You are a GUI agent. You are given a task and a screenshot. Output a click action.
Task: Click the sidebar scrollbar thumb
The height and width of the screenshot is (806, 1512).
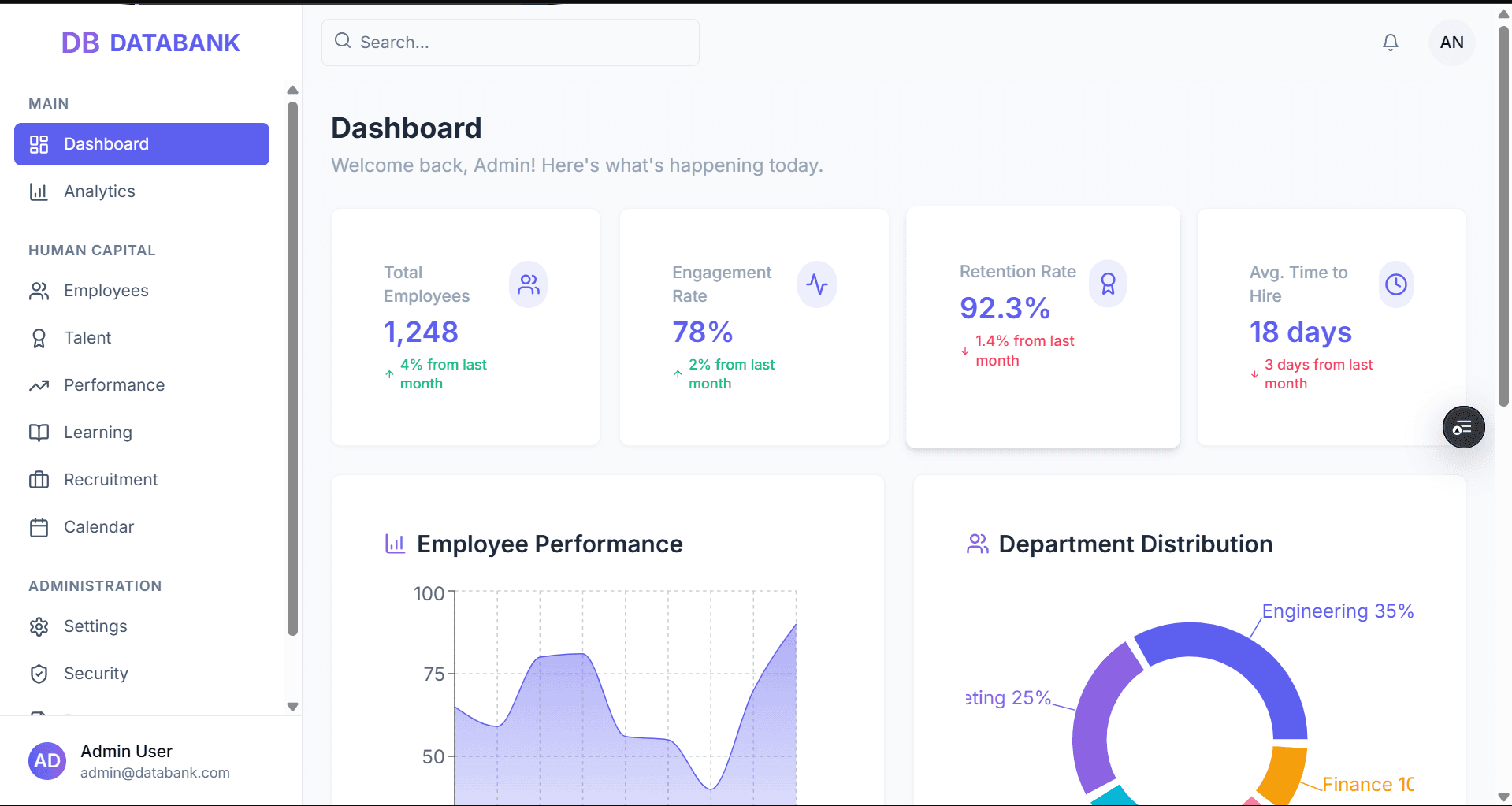tap(292, 369)
